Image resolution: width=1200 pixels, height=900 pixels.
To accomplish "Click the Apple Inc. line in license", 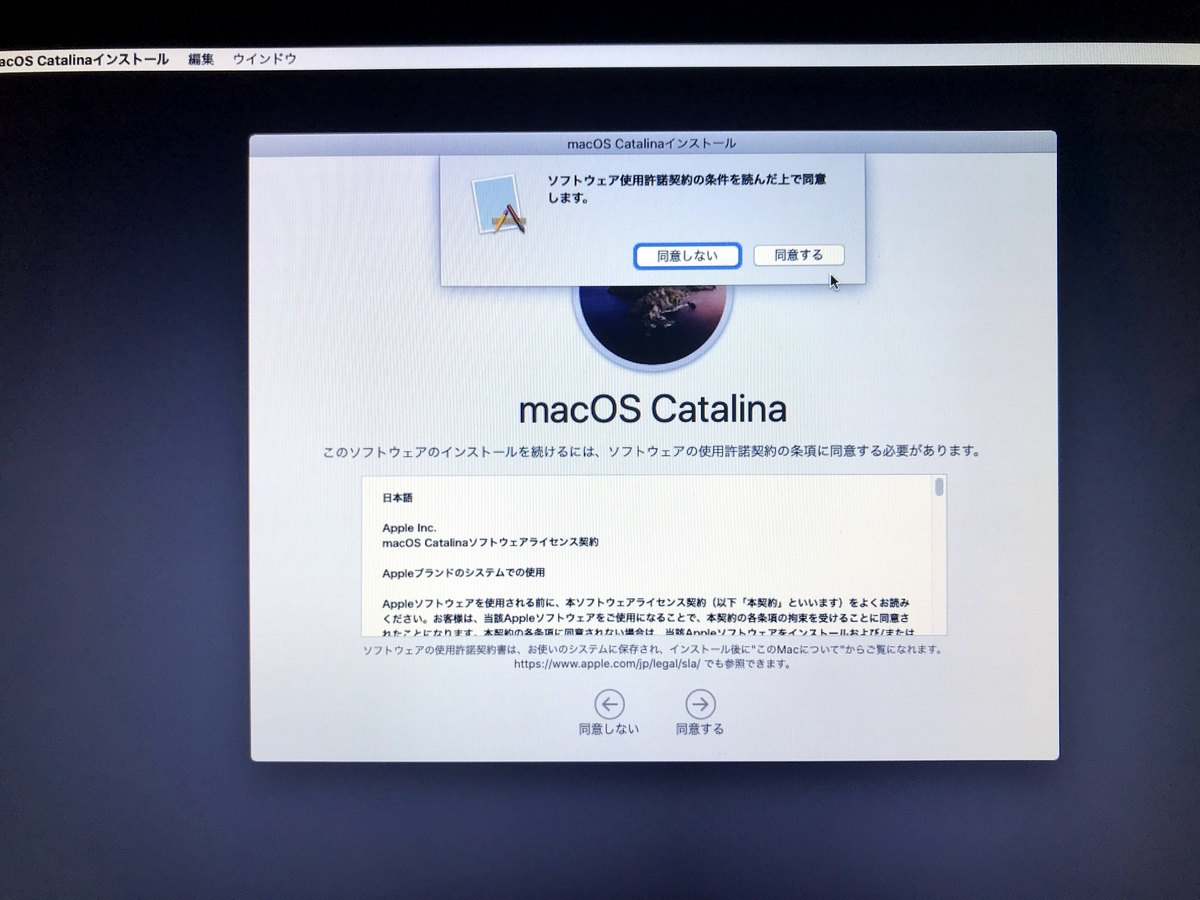I will click(x=409, y=528).
